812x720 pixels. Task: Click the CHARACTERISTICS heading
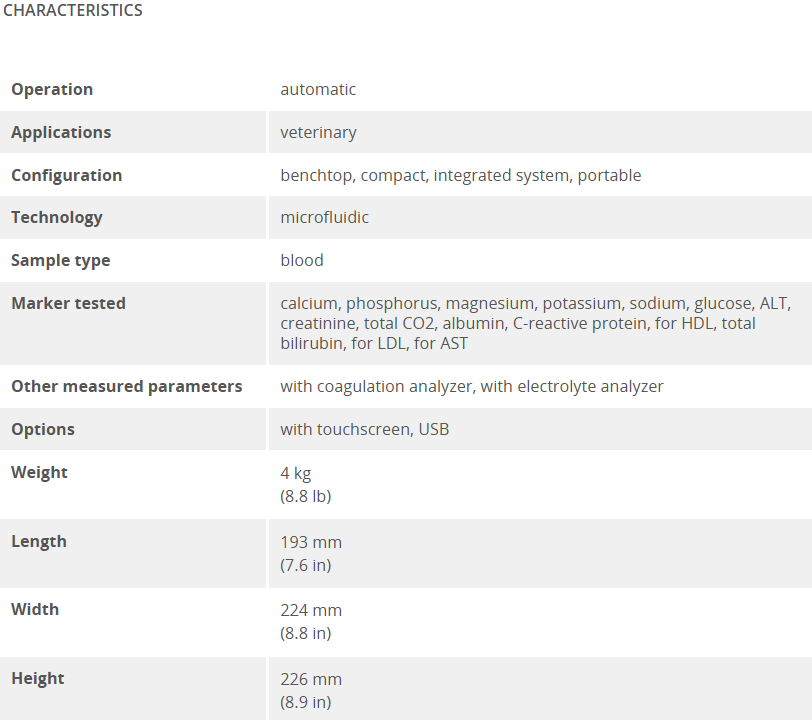72,10
